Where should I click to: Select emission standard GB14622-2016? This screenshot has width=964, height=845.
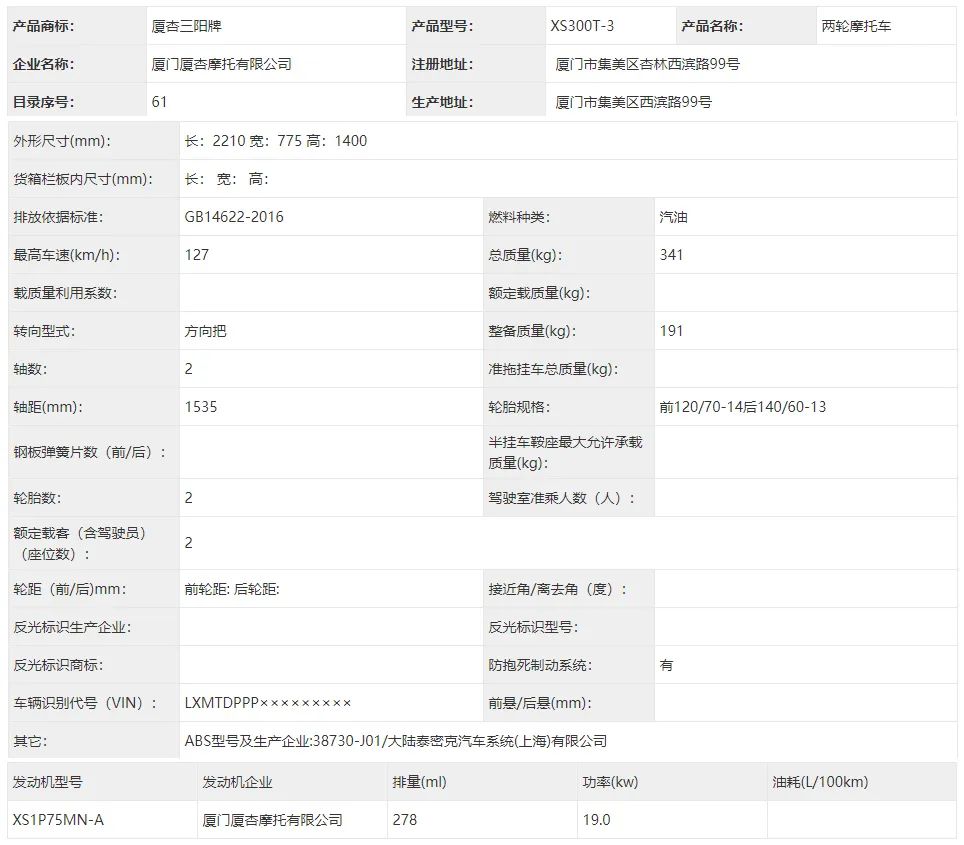(x=234, y=217)
